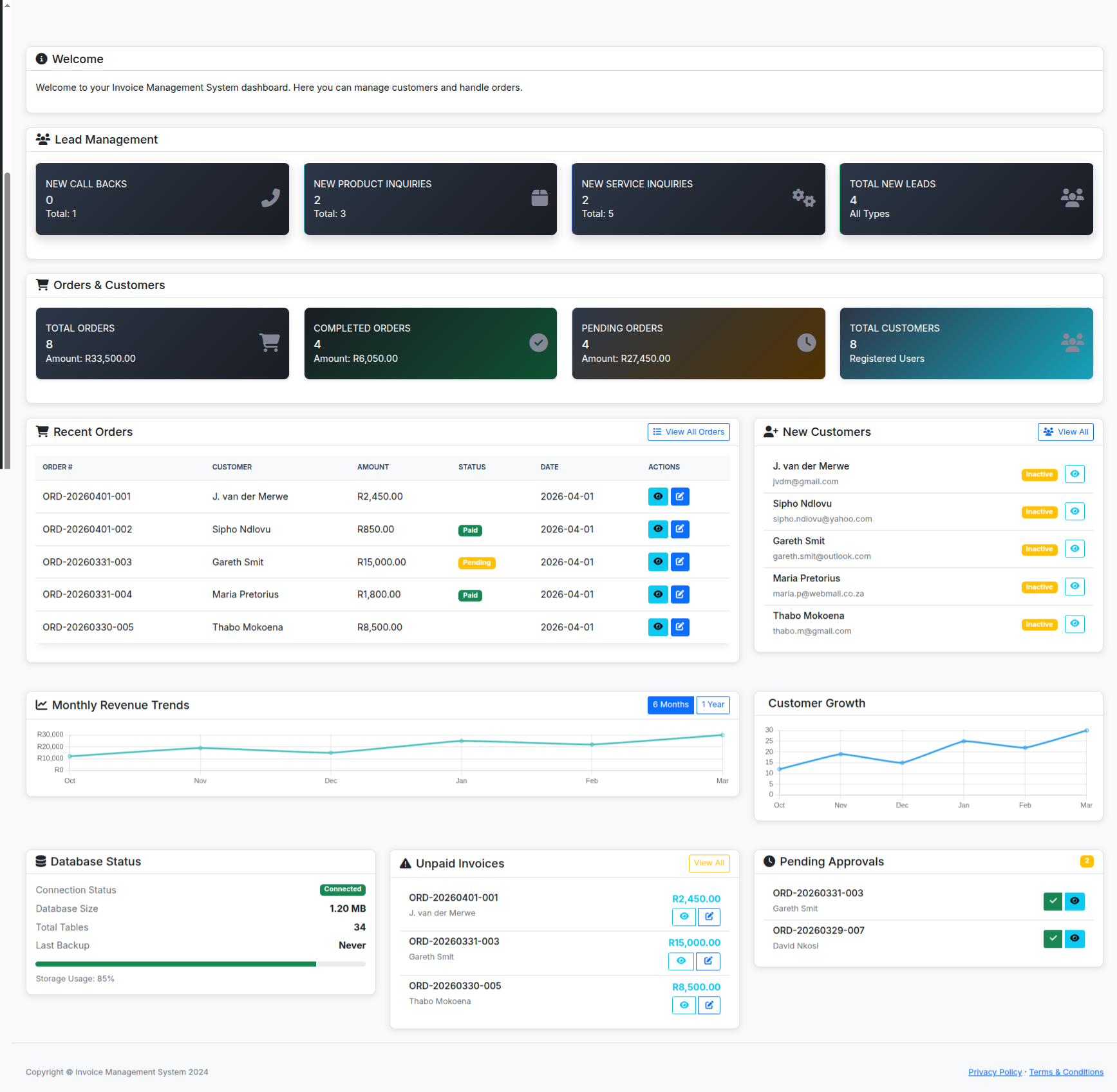
Task: View Sipho Ndlovu's customer profile
Action: [1075, 512]
